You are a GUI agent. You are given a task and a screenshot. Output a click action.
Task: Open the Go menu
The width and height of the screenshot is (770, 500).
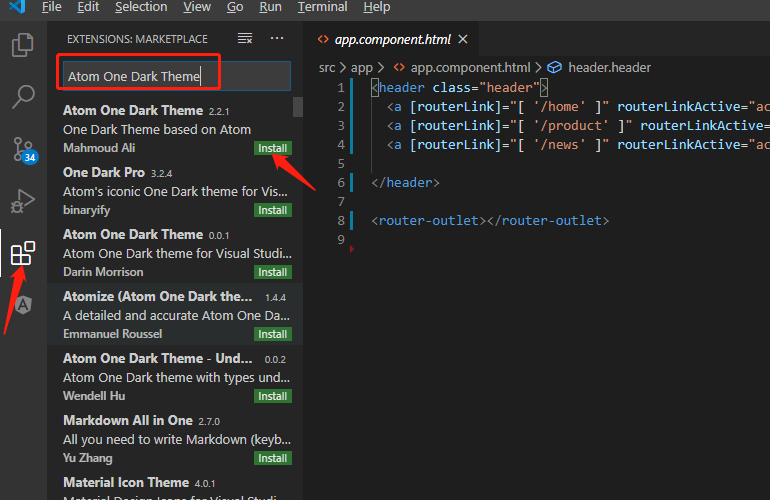tap(235, 7)
